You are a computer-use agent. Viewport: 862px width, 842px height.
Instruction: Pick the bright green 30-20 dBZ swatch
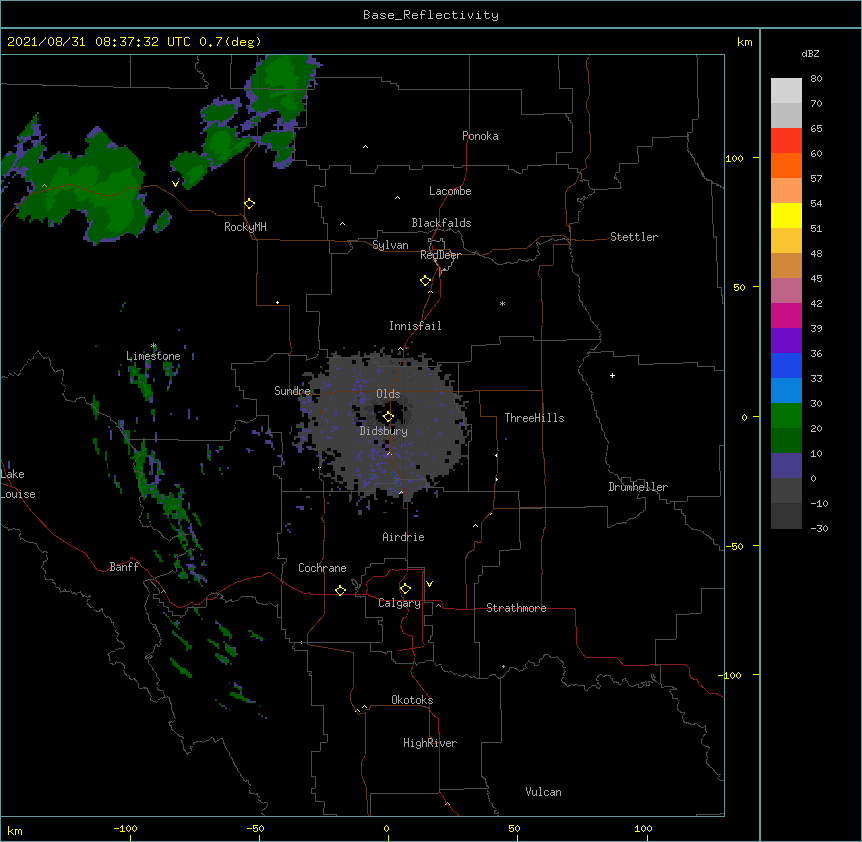click(786, 416)
